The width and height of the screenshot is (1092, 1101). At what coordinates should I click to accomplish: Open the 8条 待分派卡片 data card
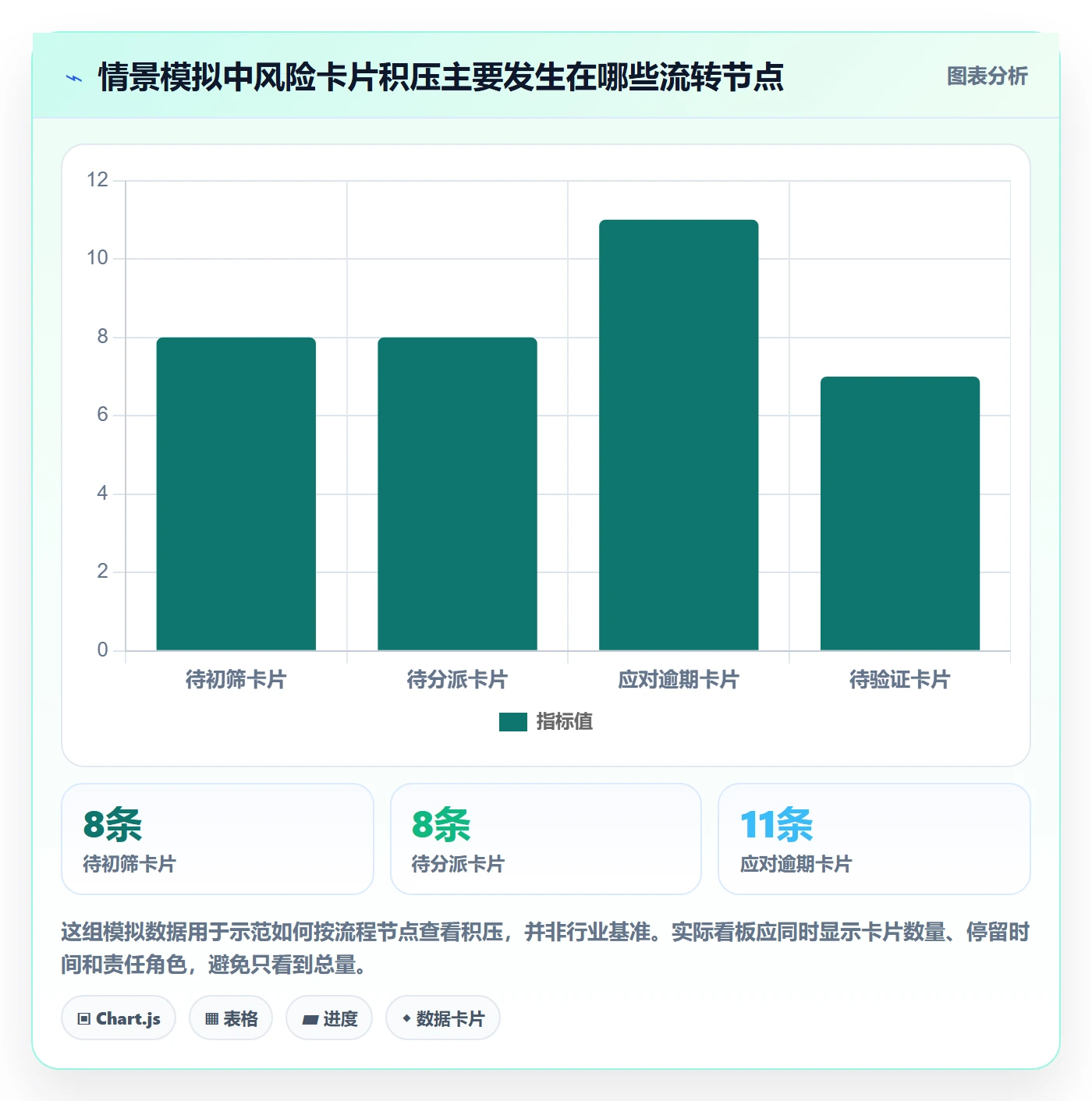[546, 839]
